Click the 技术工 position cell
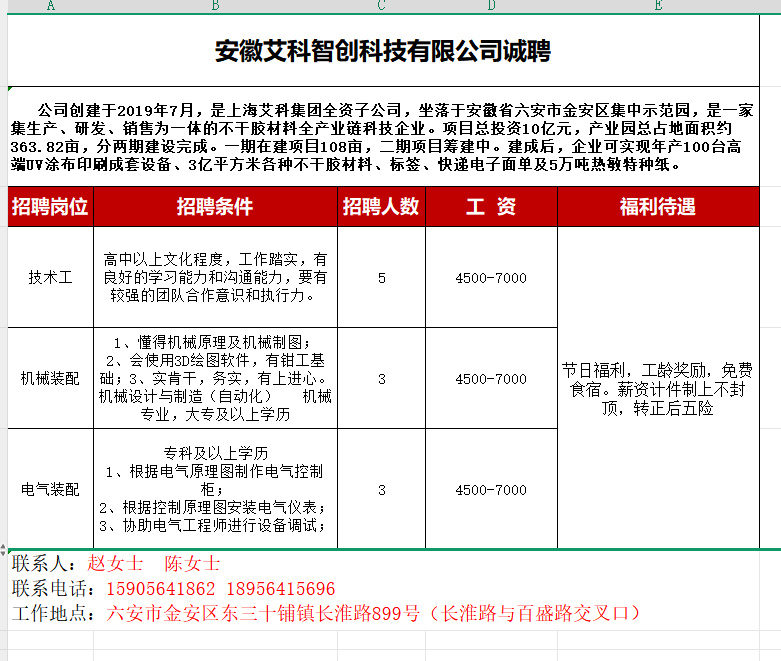This screenshot has width=781, height=661. [x=50, y=277]
